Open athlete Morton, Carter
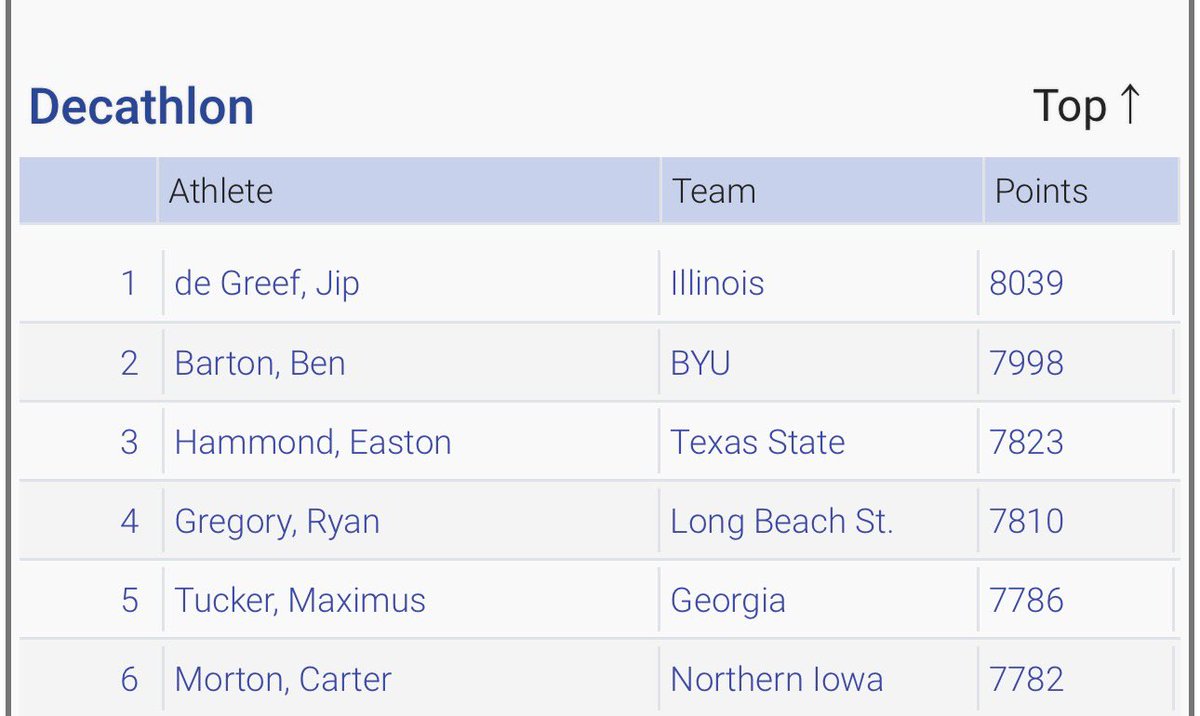Screen dimensions: 1200x716 (283, 680)
